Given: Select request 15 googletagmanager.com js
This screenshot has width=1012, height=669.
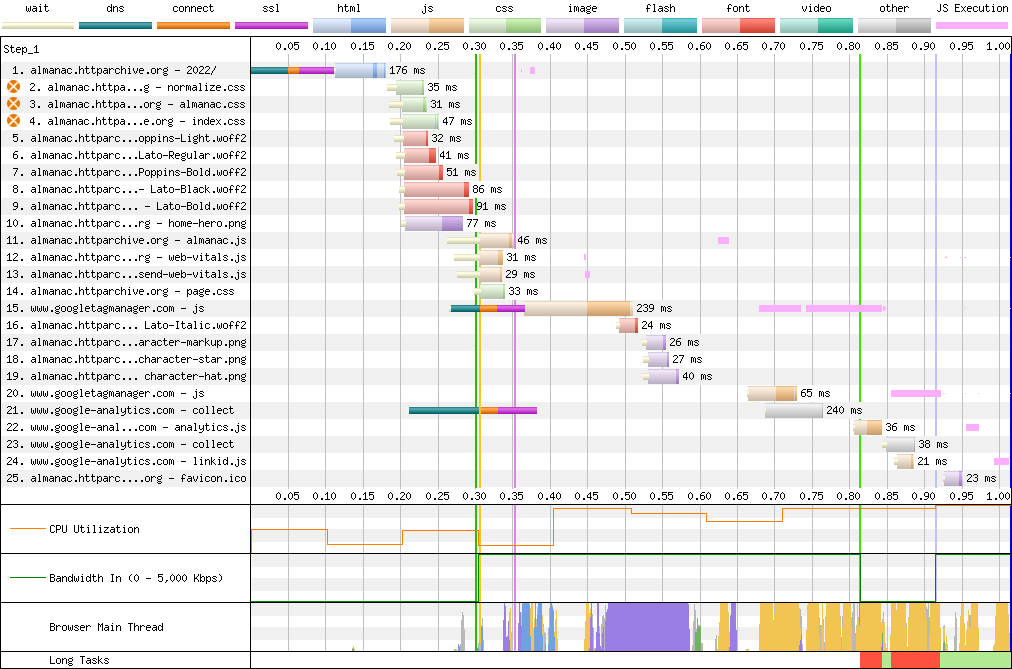Looking at the screenshot, I should [x=116, y=309].
